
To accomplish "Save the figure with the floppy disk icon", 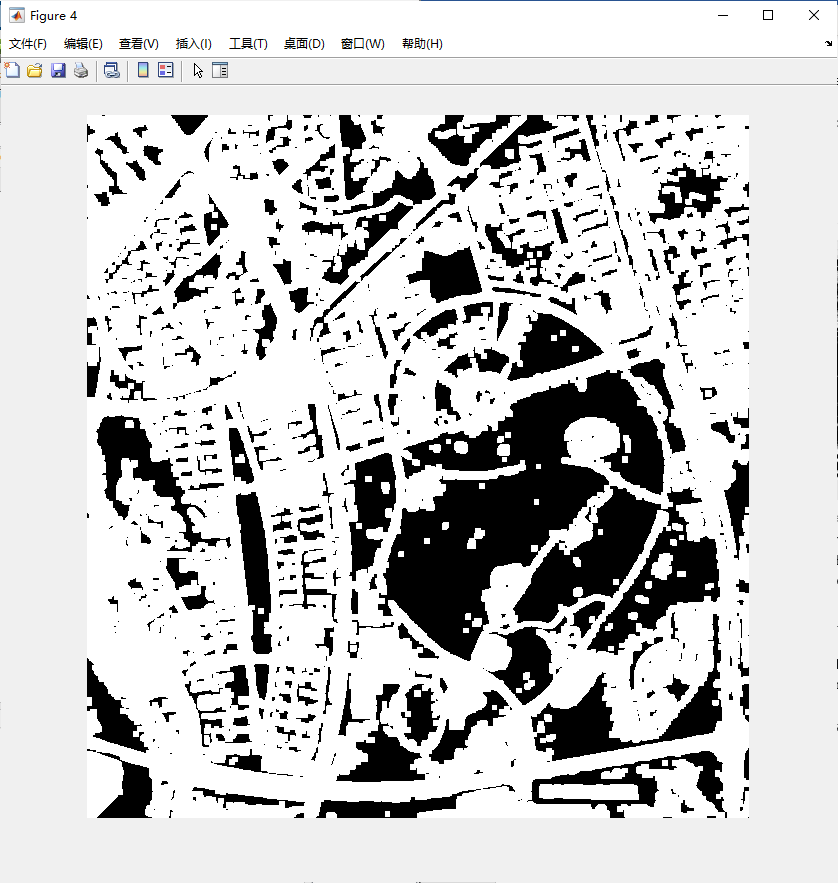I will (x=58, y=70).
